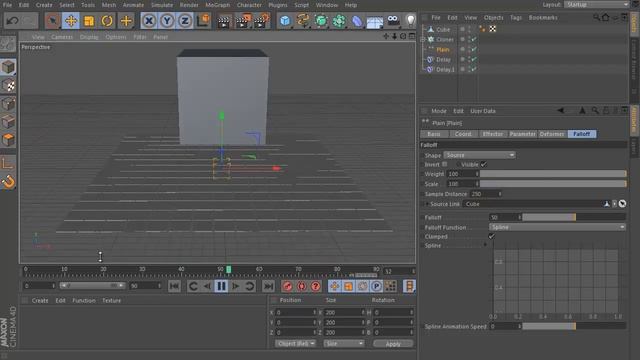640x360 pixels.
Task: Open the Simulate menu
Action: [x=162, y=5]
